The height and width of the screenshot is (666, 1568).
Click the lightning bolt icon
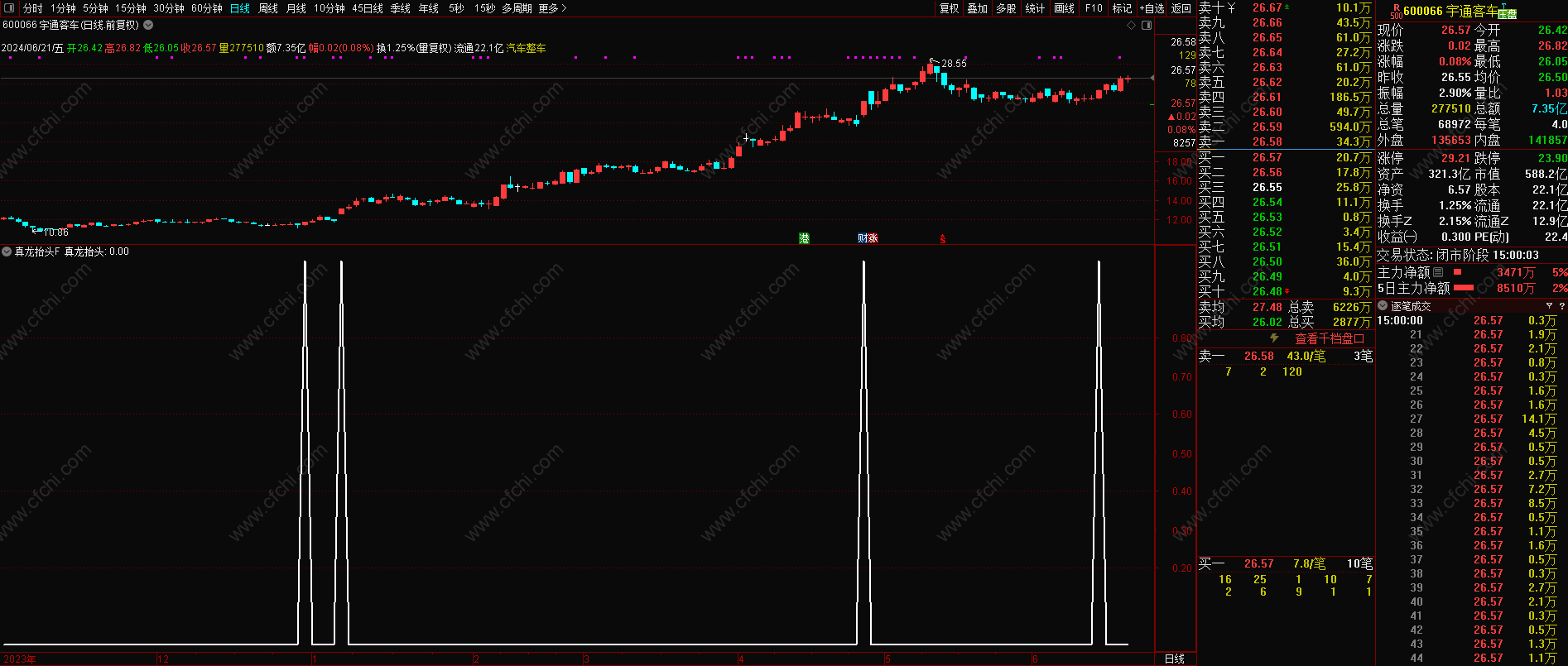pos(1274,338)
